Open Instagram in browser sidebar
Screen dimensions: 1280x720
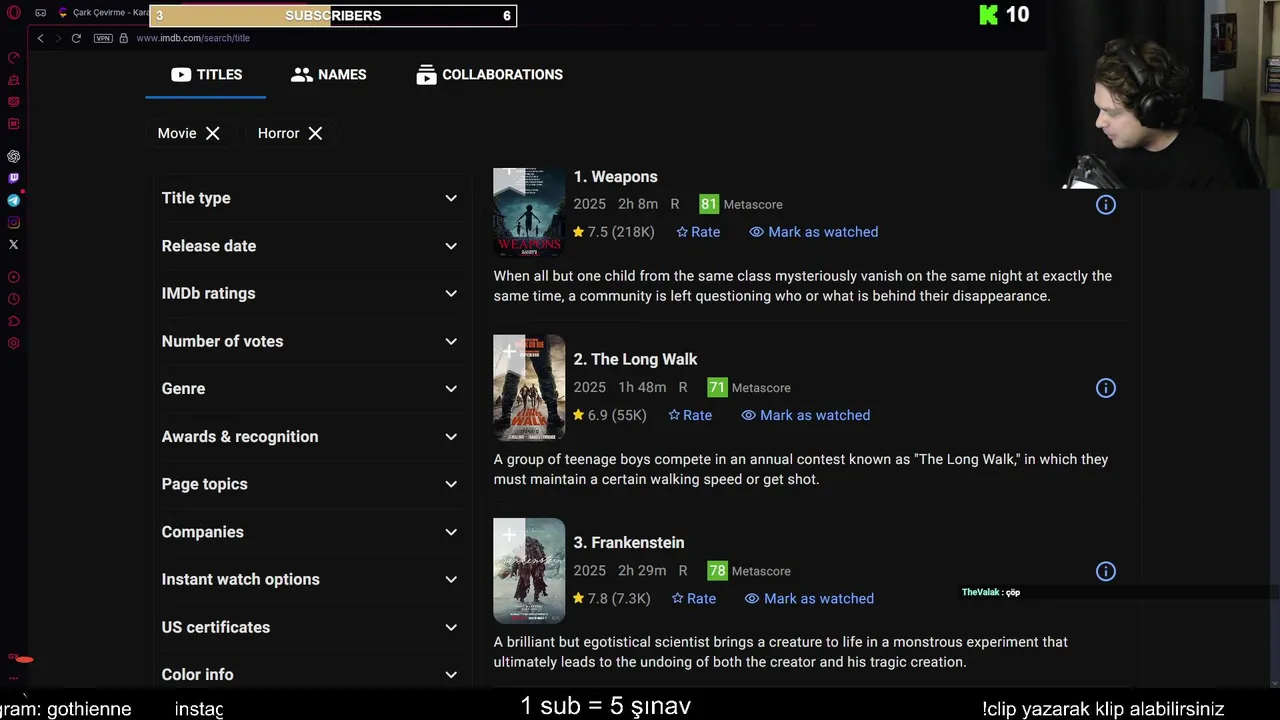tap(14, 223)
